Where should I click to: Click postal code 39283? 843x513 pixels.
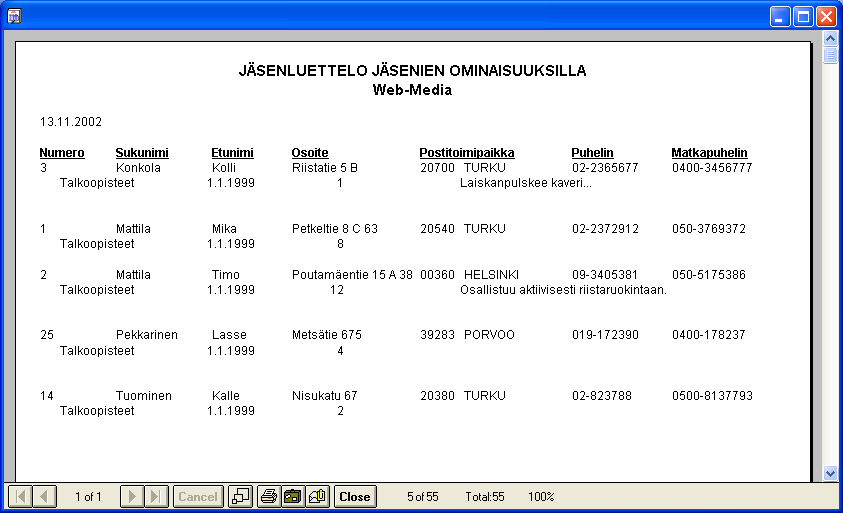[x=438, y=334]
